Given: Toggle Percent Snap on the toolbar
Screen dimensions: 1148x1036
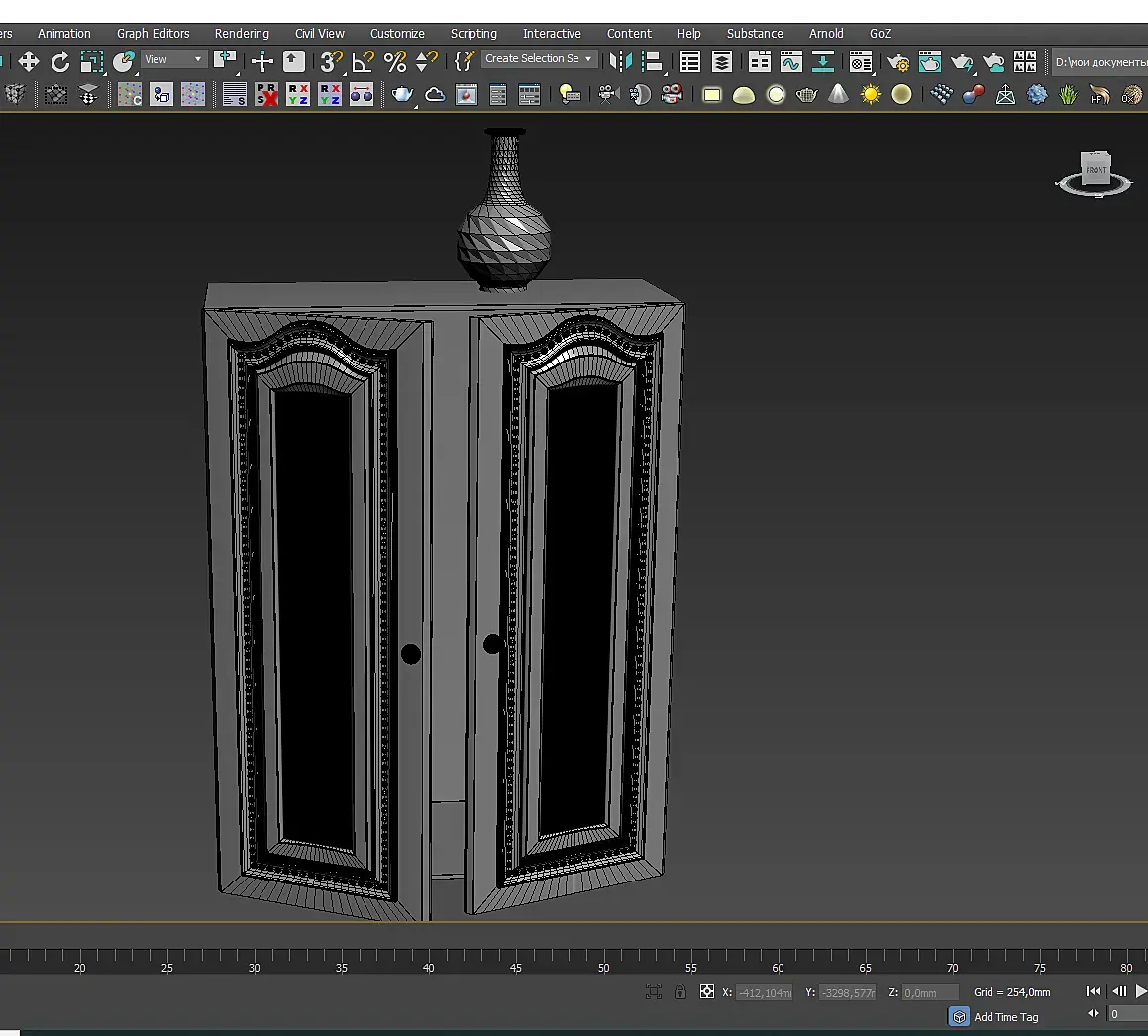Looking at the screenshot, I should click(x=395, y=62).
